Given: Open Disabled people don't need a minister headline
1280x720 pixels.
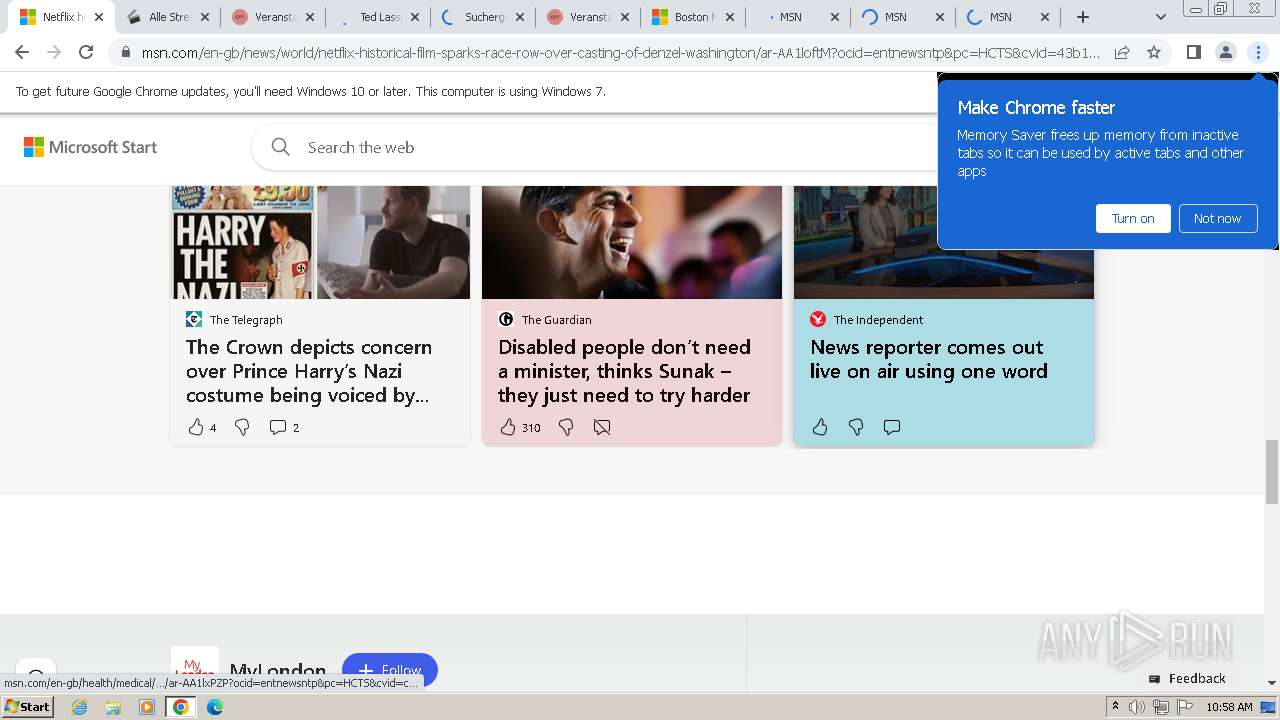Looking at the screenshot, I should (x=624, y=371).
